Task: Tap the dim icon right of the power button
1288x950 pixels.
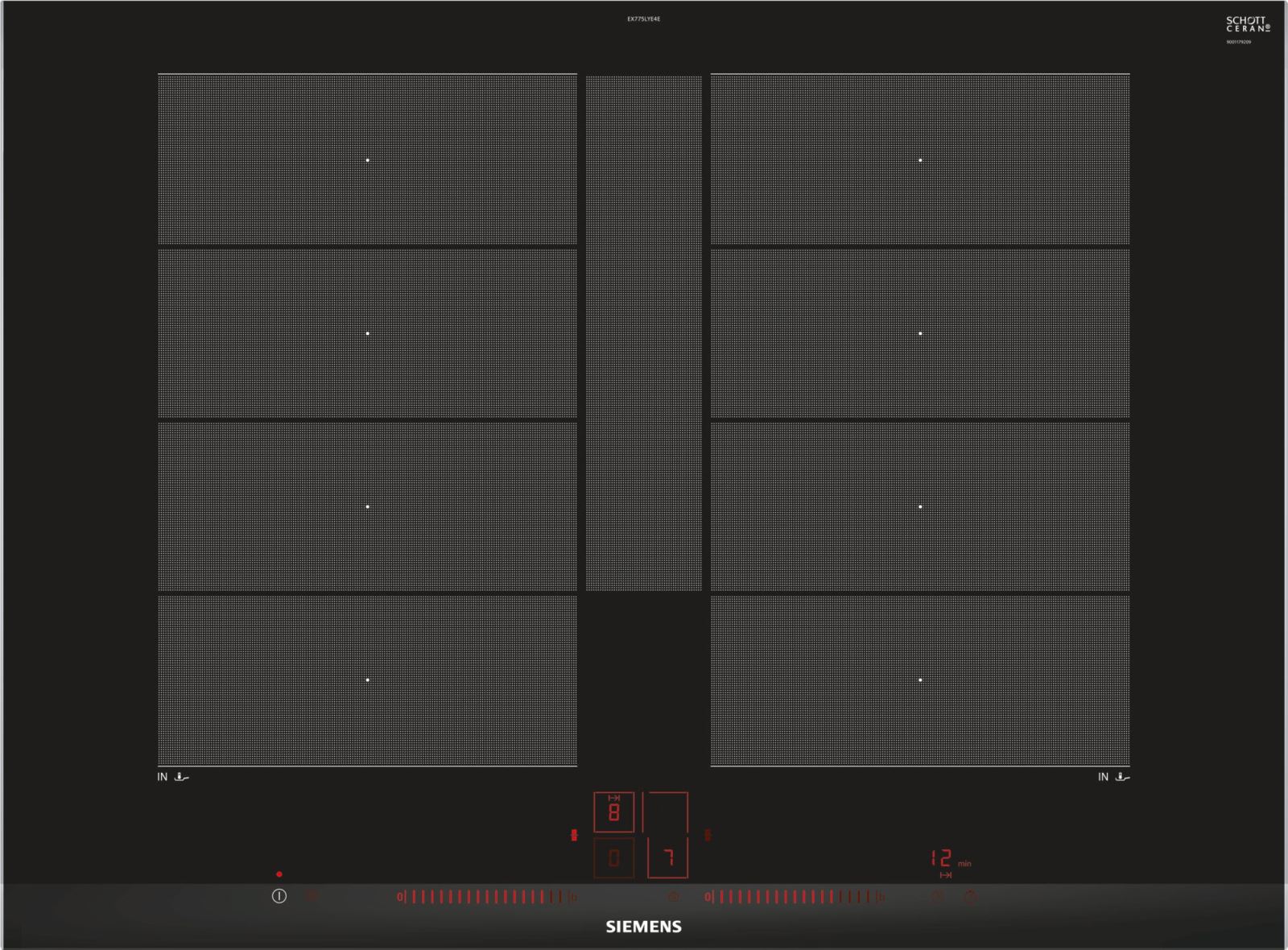Action: [312, 896]
